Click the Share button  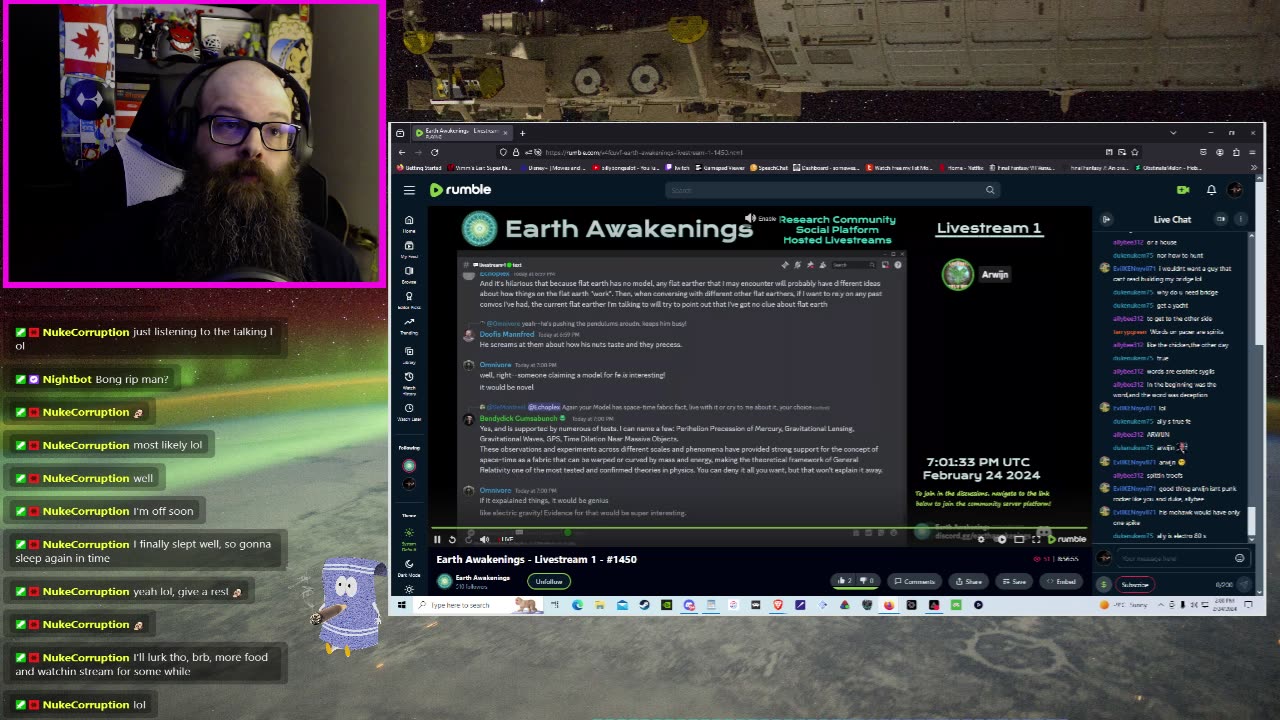click(969, 581)
